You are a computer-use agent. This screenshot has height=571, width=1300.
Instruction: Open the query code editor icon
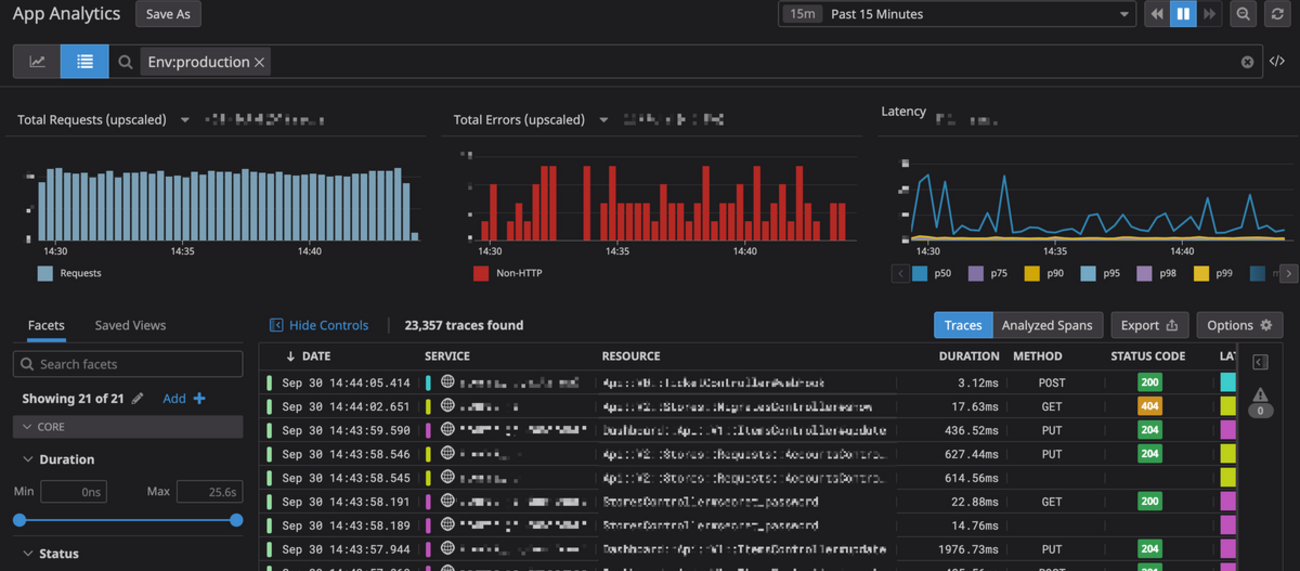(x=1277, y=62)
